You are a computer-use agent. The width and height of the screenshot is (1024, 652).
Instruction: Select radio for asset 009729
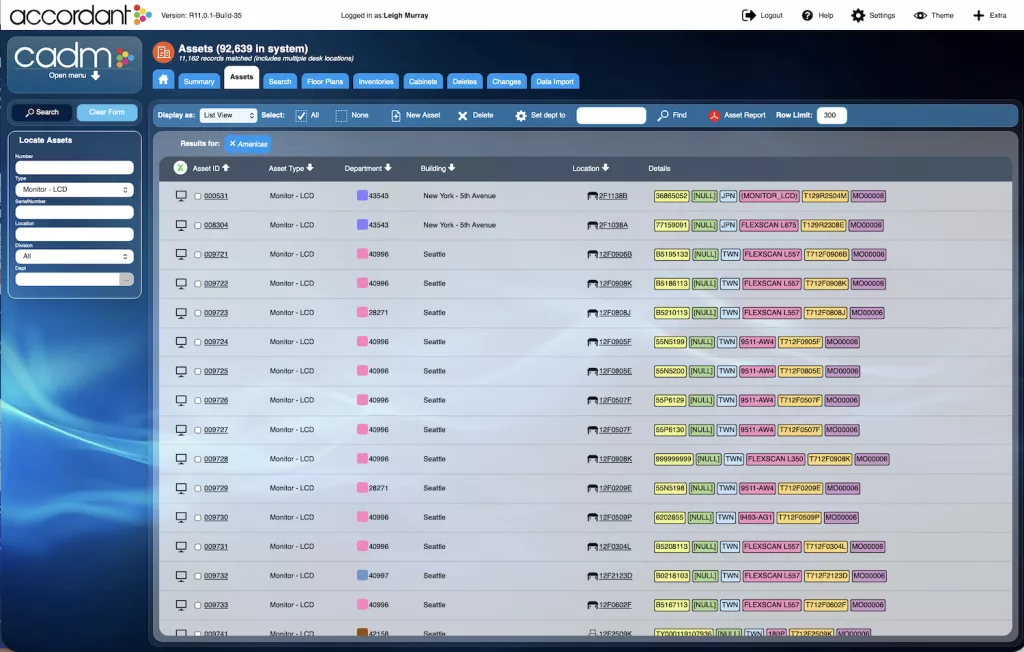[x=198, y=489]
